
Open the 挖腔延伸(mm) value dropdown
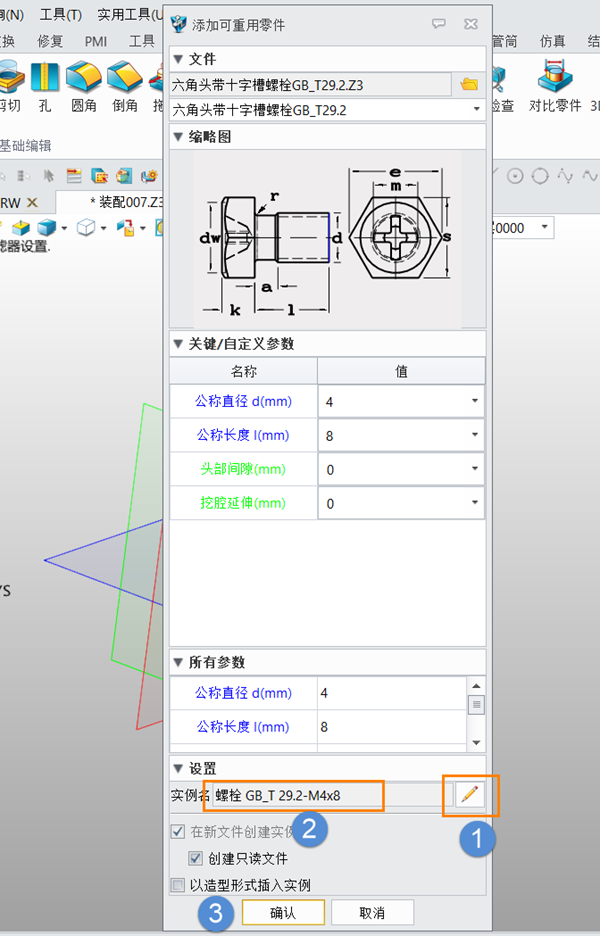pyautogui.click(x=475, y=503)
